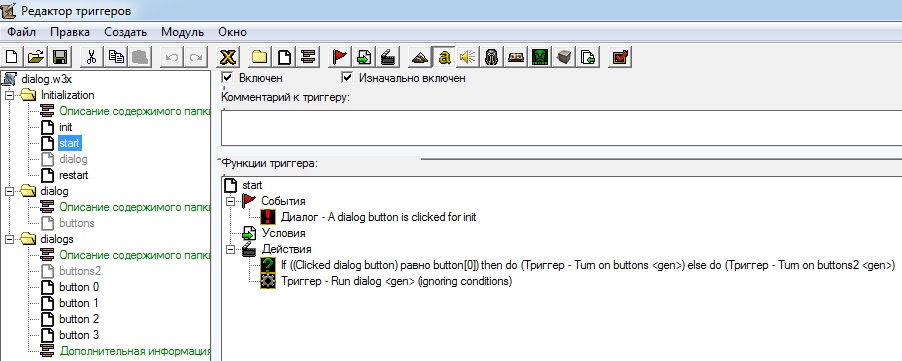902x361 pixels.
Task: Open Campaign Editor icon
Action: click(x=516, y=57)
